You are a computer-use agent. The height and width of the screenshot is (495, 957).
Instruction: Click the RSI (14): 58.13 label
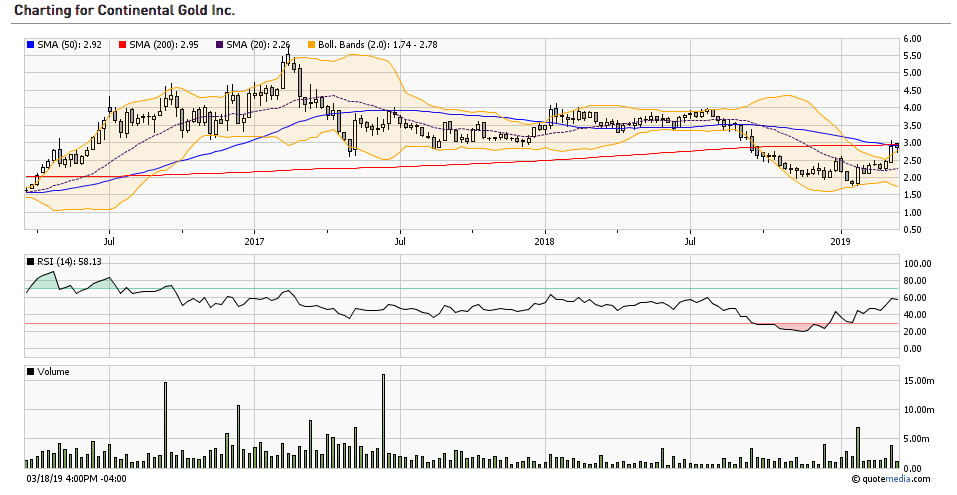pyautogui.click(x=69, y=261)
